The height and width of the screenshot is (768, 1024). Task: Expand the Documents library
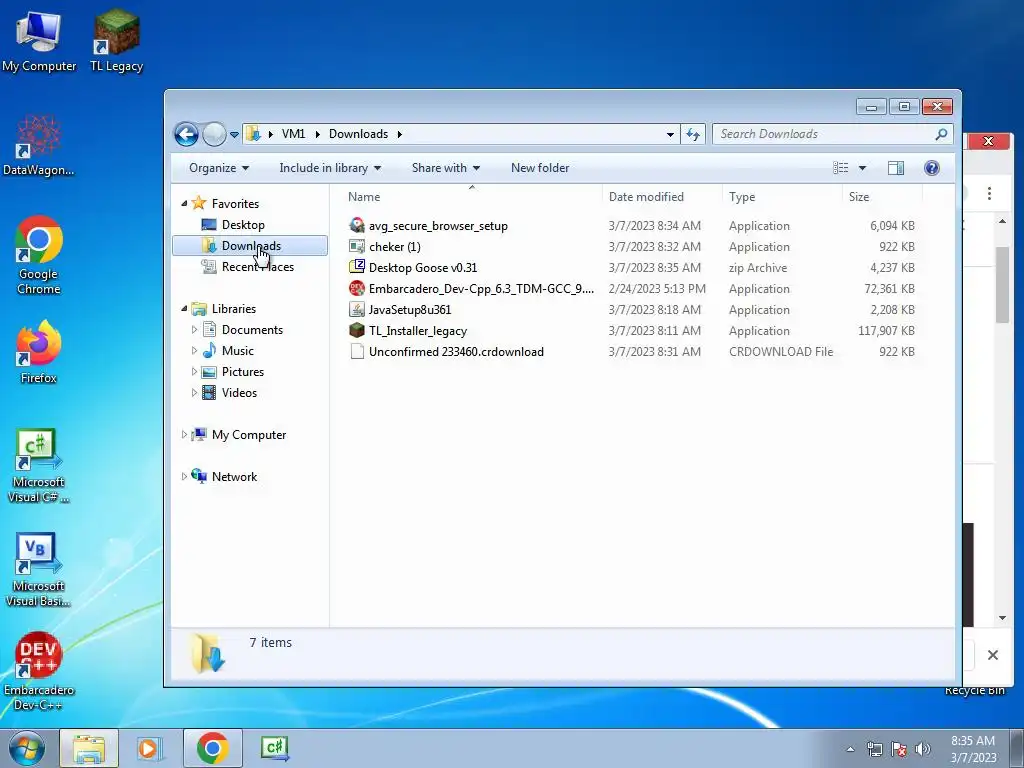pos(194,330)
